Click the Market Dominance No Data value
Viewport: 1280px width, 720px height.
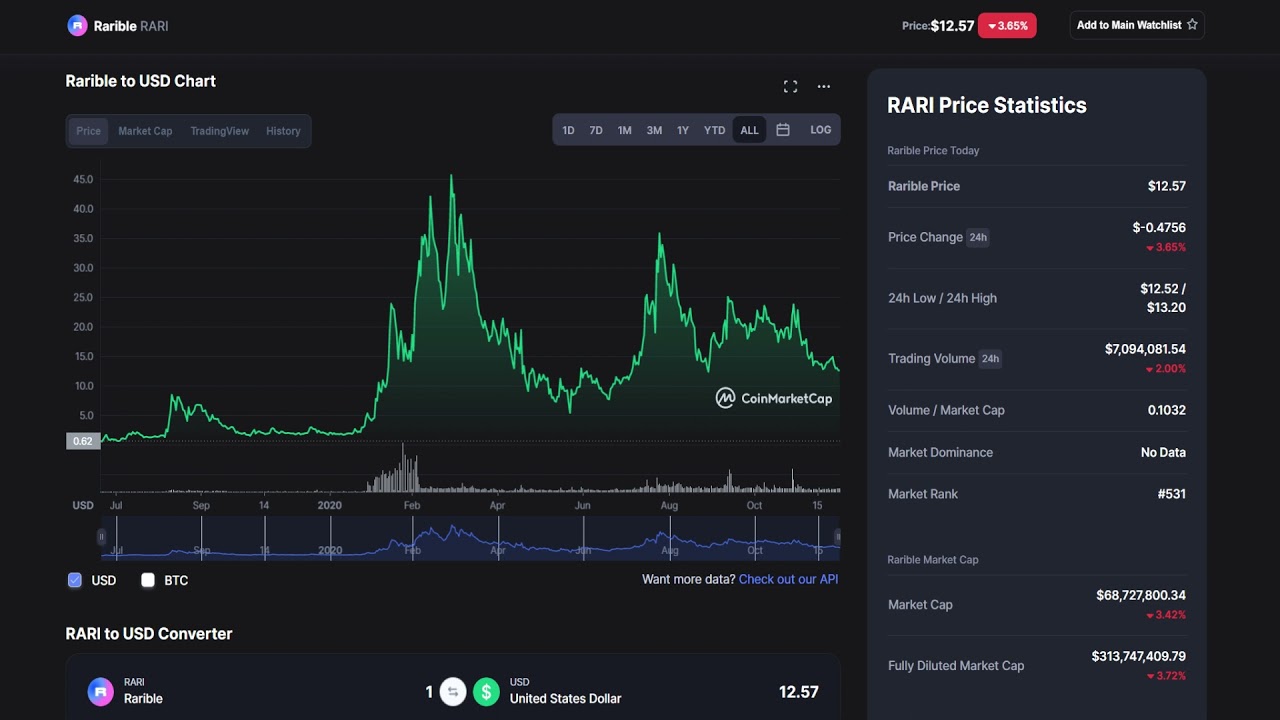(1163, 452)
